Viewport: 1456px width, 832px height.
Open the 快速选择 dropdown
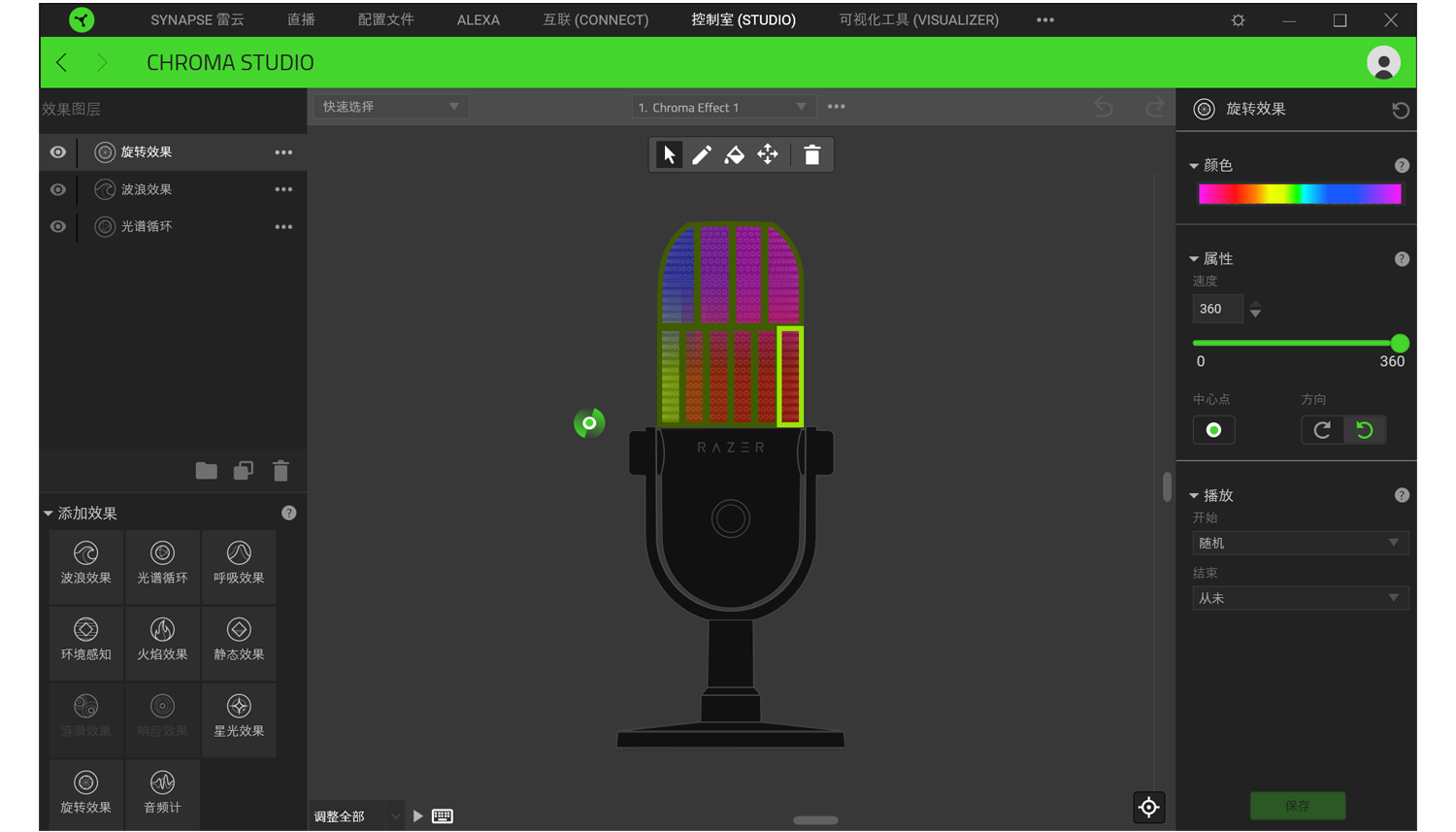click(x=390, y=107)
